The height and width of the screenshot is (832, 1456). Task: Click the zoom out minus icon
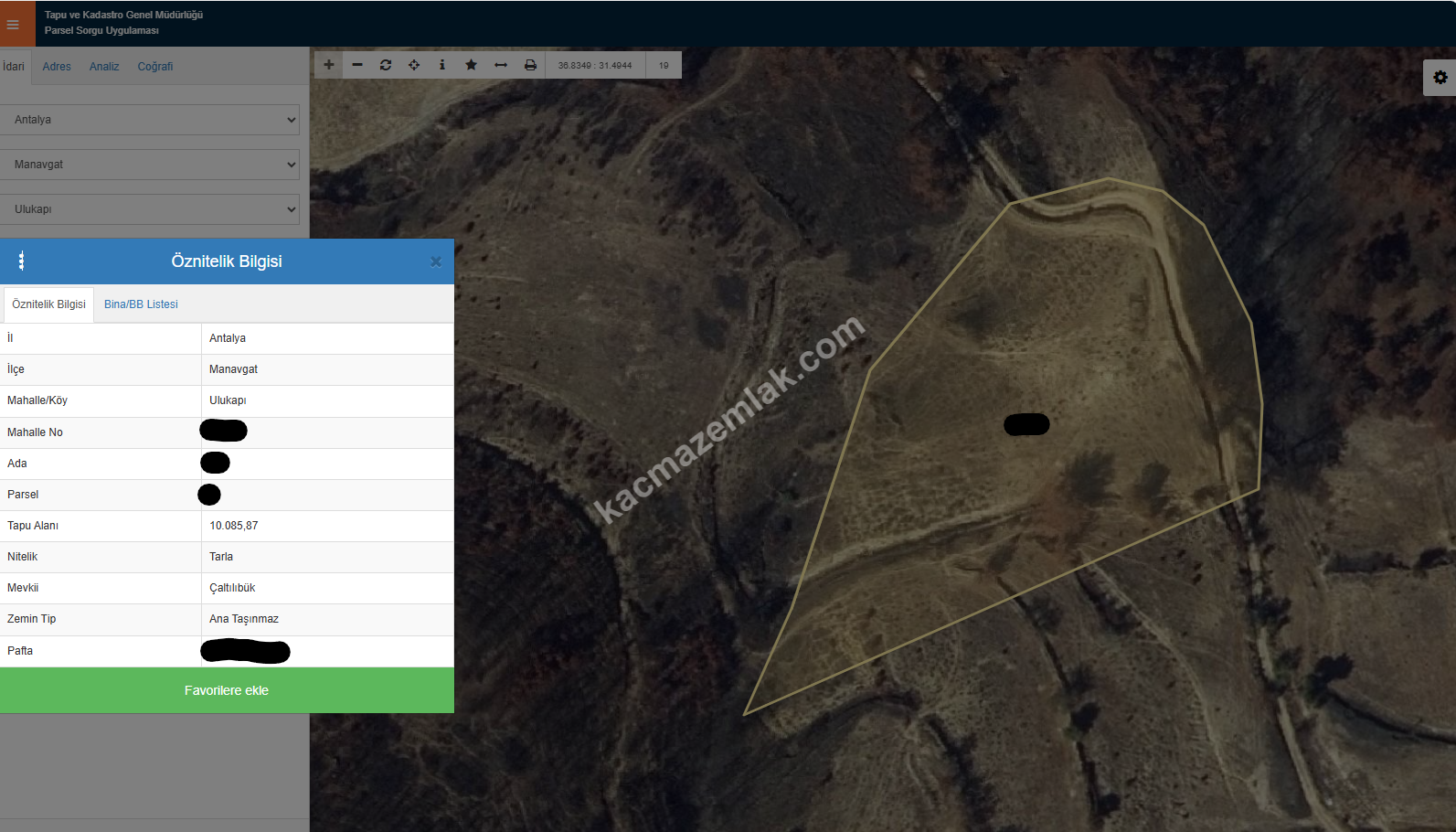[357, 65]
